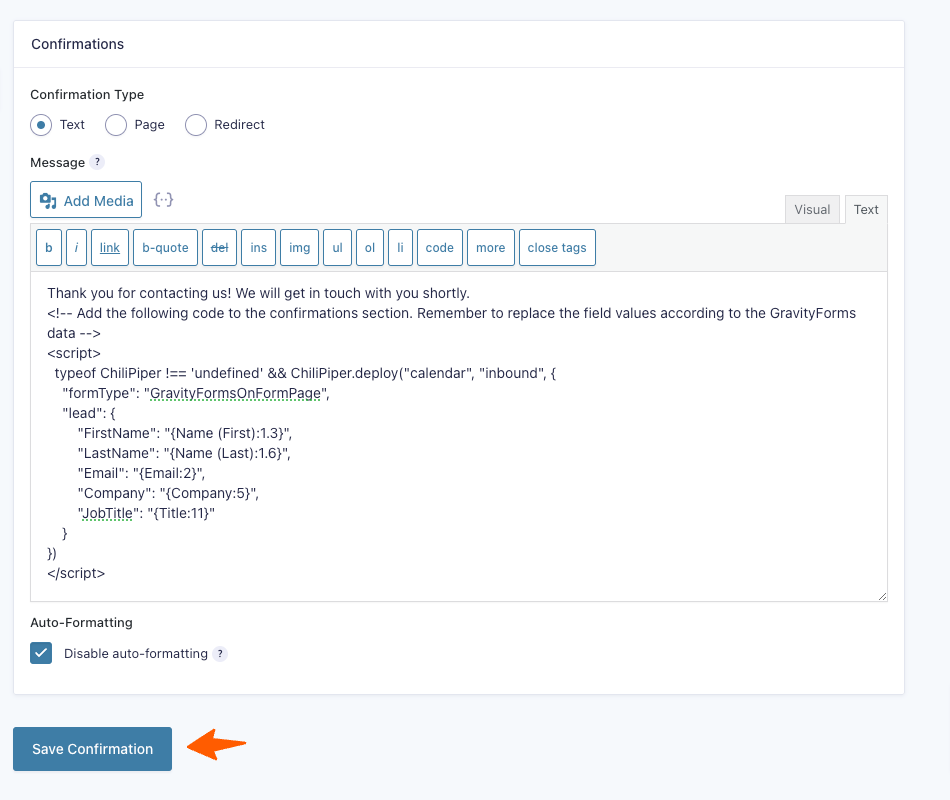This screenshot has width=950, height=800.
Task: Switch to the Text editor tab
Action: 866,210
